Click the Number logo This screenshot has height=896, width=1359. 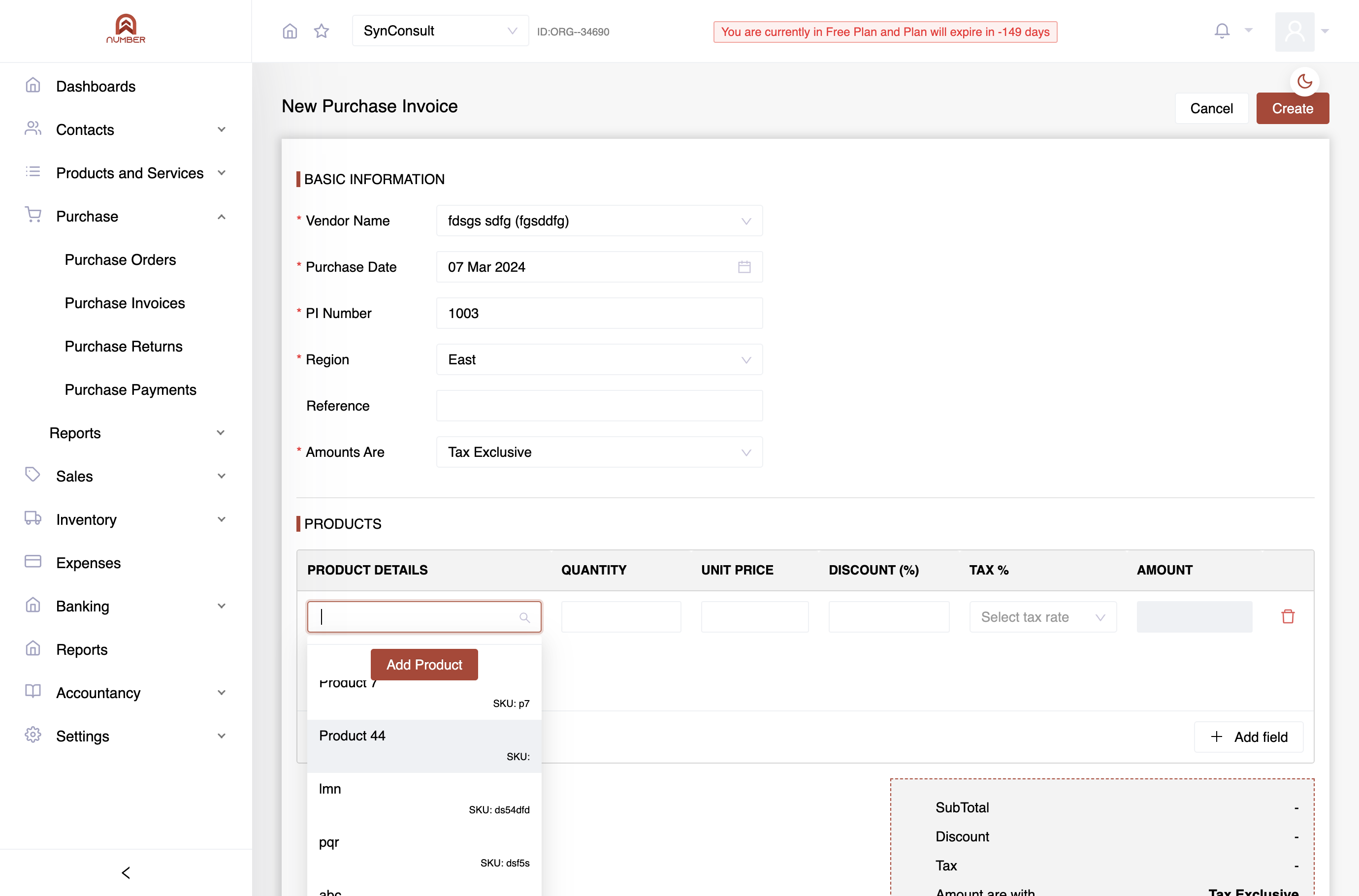click(x=126, y=29)
